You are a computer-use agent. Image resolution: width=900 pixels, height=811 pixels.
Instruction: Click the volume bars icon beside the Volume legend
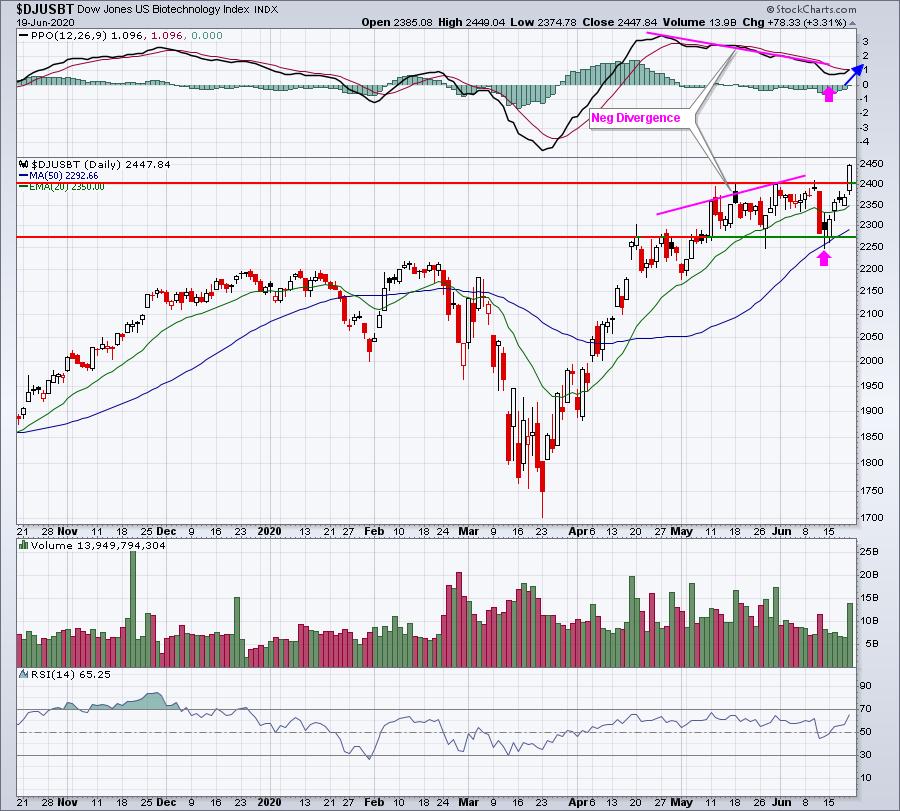24,545
